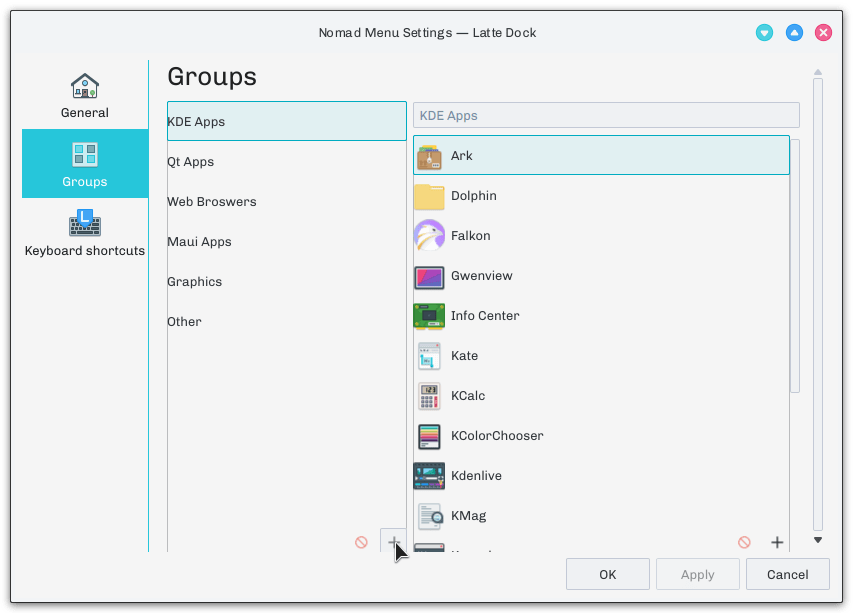Click the apps list scrollbar handle
The height and width of the screenshot is (613, 853).
795,266
